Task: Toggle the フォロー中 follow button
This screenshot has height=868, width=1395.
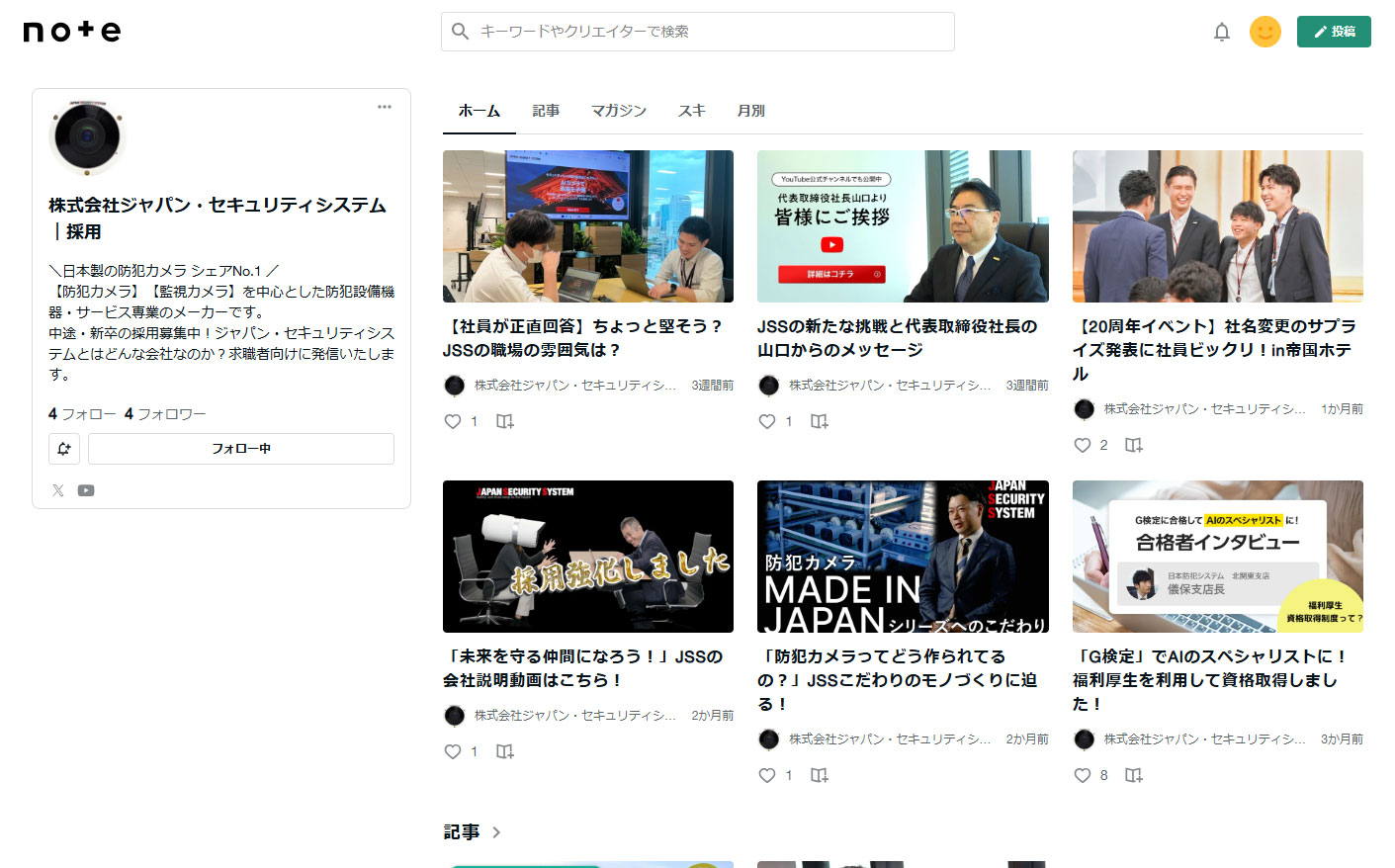Action: point(241,449)
